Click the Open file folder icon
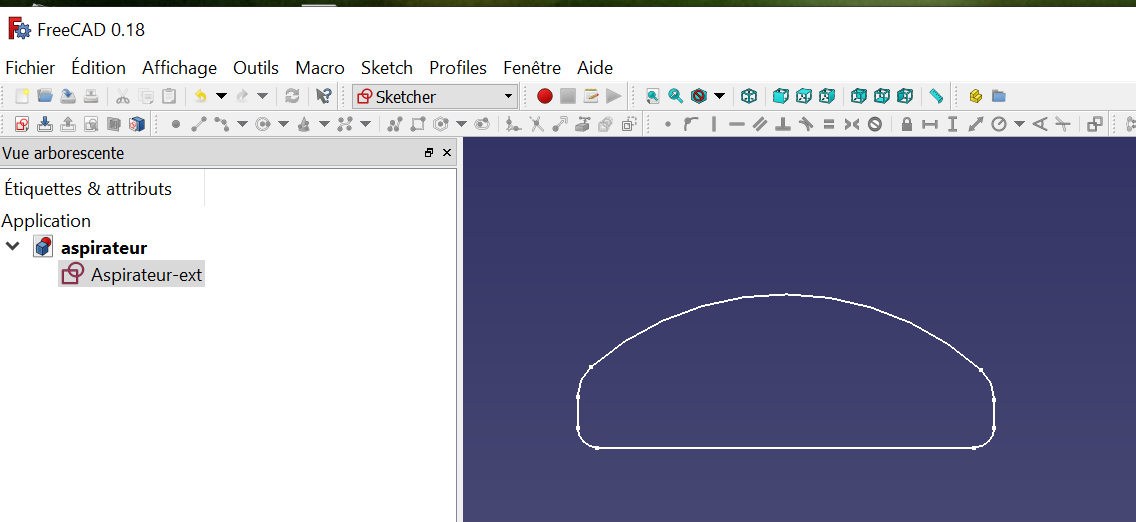Screen dimensions: 1136x522 (45, 96)
